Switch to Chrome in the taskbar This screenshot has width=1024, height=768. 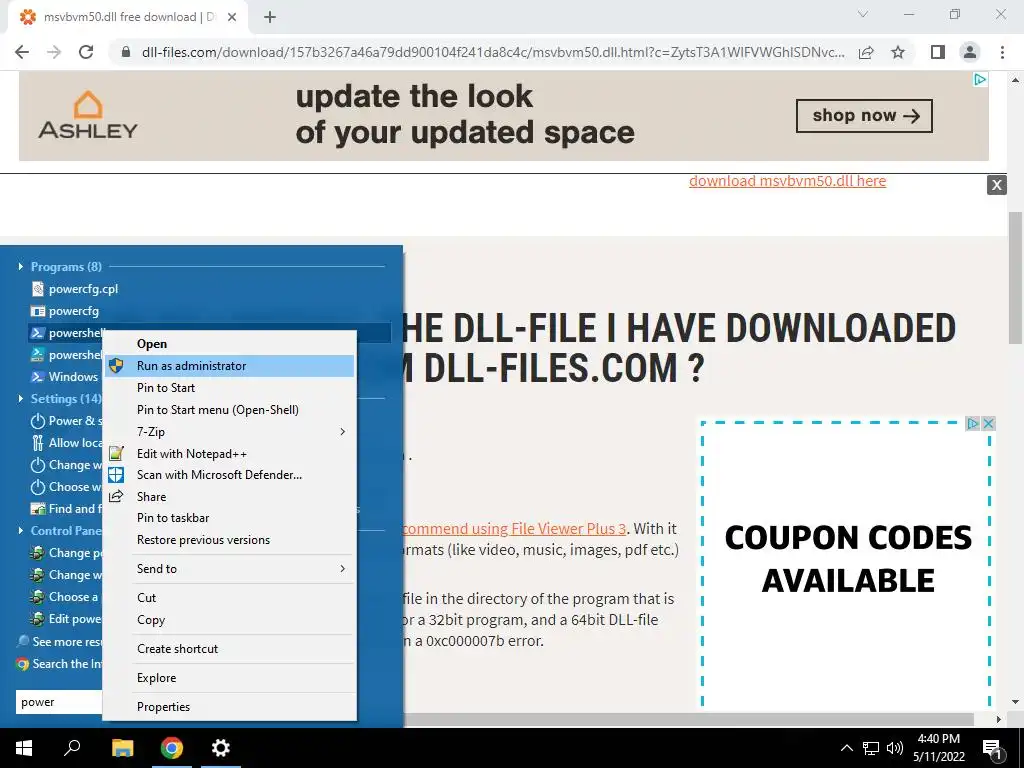(172, 748)
